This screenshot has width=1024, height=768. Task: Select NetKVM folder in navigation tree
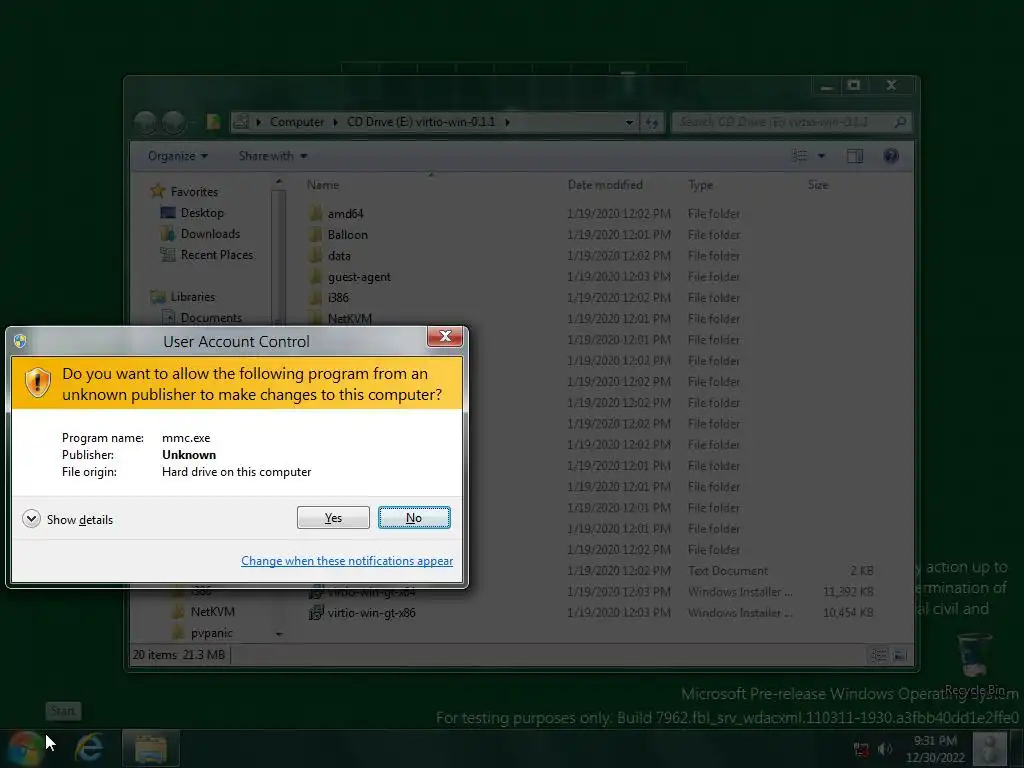coord(212,612)
